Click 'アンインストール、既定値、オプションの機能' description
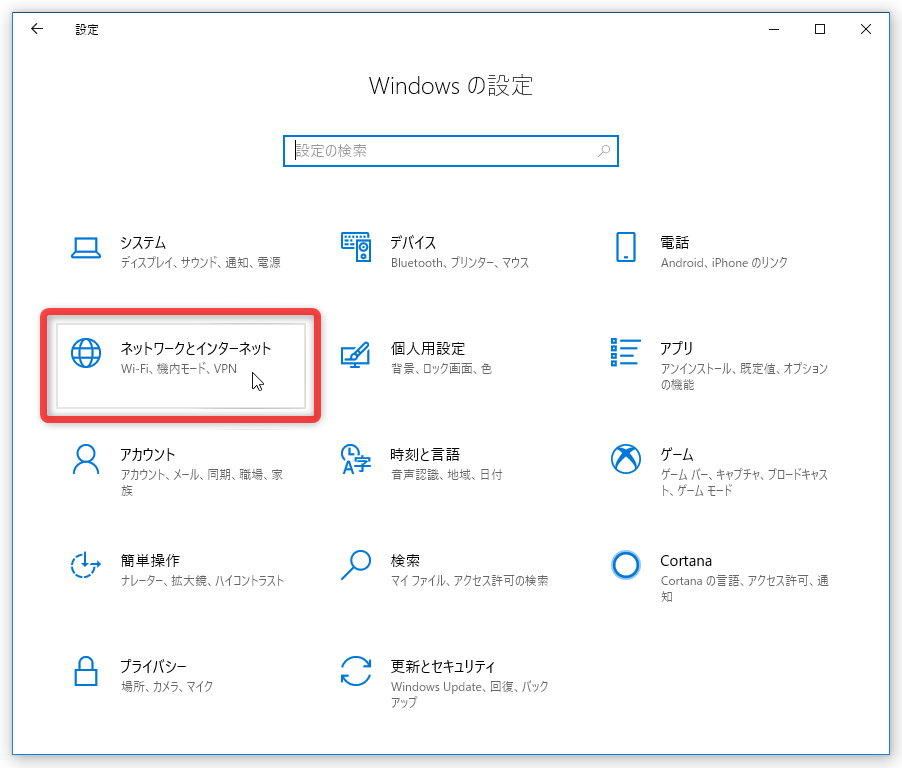Image resolution: width=902 pixels, height=768 pixels. (x=744, y=376)
